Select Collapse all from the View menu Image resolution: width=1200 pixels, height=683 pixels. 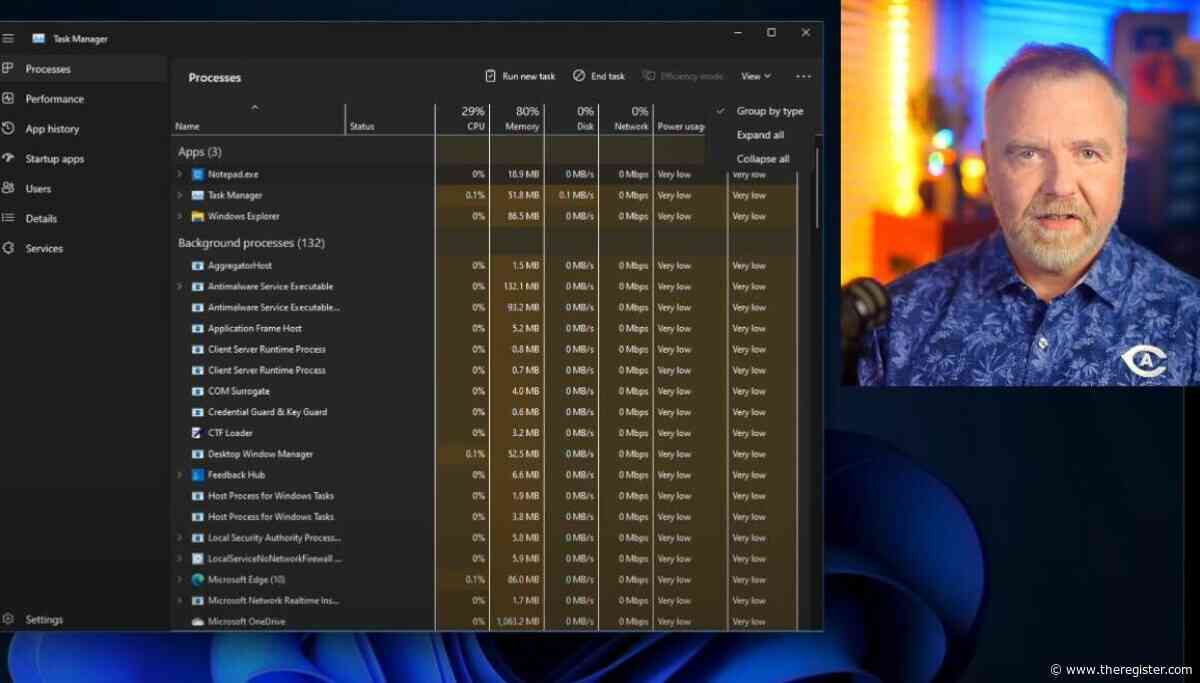[761, 159]
